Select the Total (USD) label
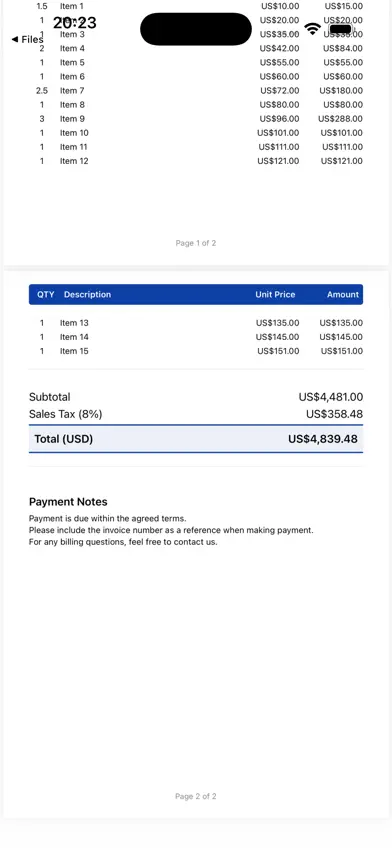This screenshot has height=852, width=392. click(x=64, y=439)
